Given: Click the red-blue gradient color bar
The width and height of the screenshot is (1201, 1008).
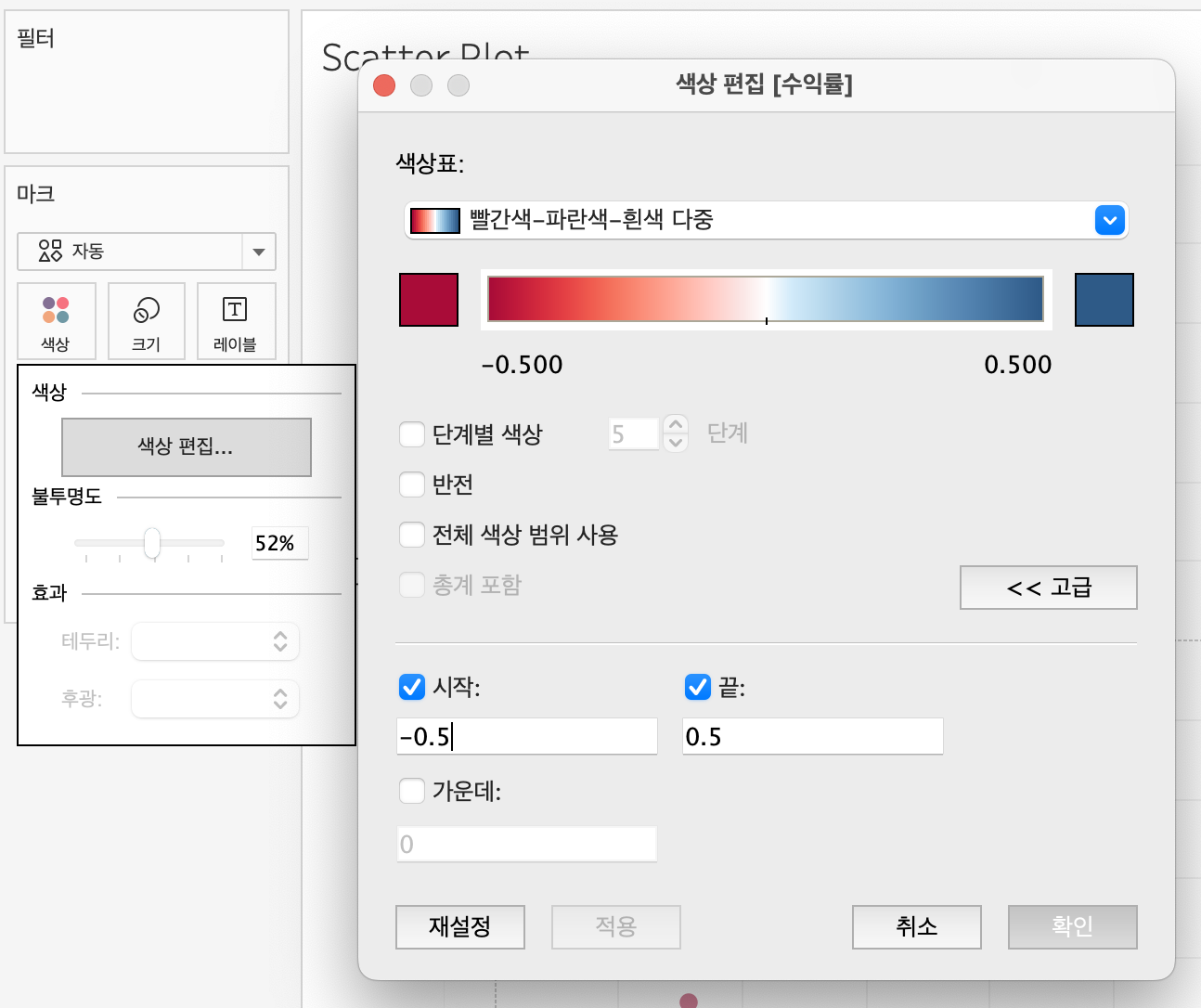Looking at the screenshot, I should [767, 299].
